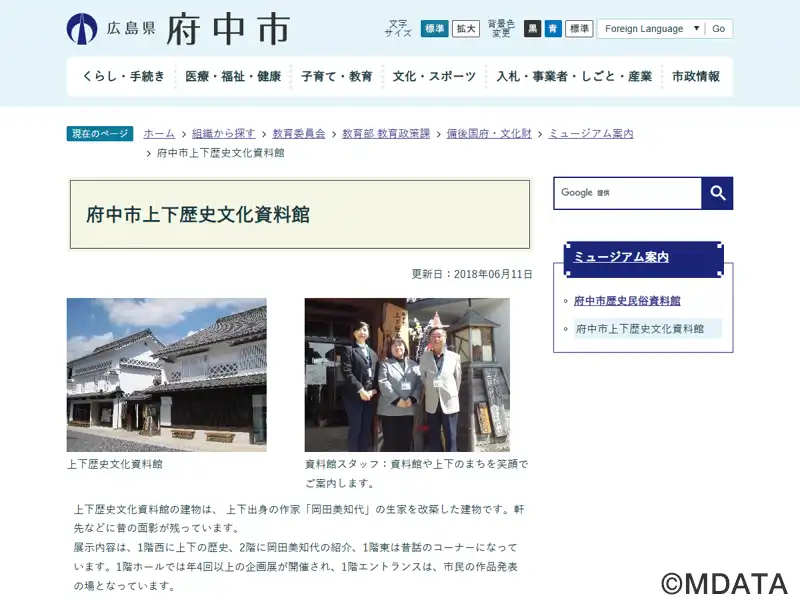Open the 子育て・教育 menu
Screen dimensions: 800x600
point(337,77)
